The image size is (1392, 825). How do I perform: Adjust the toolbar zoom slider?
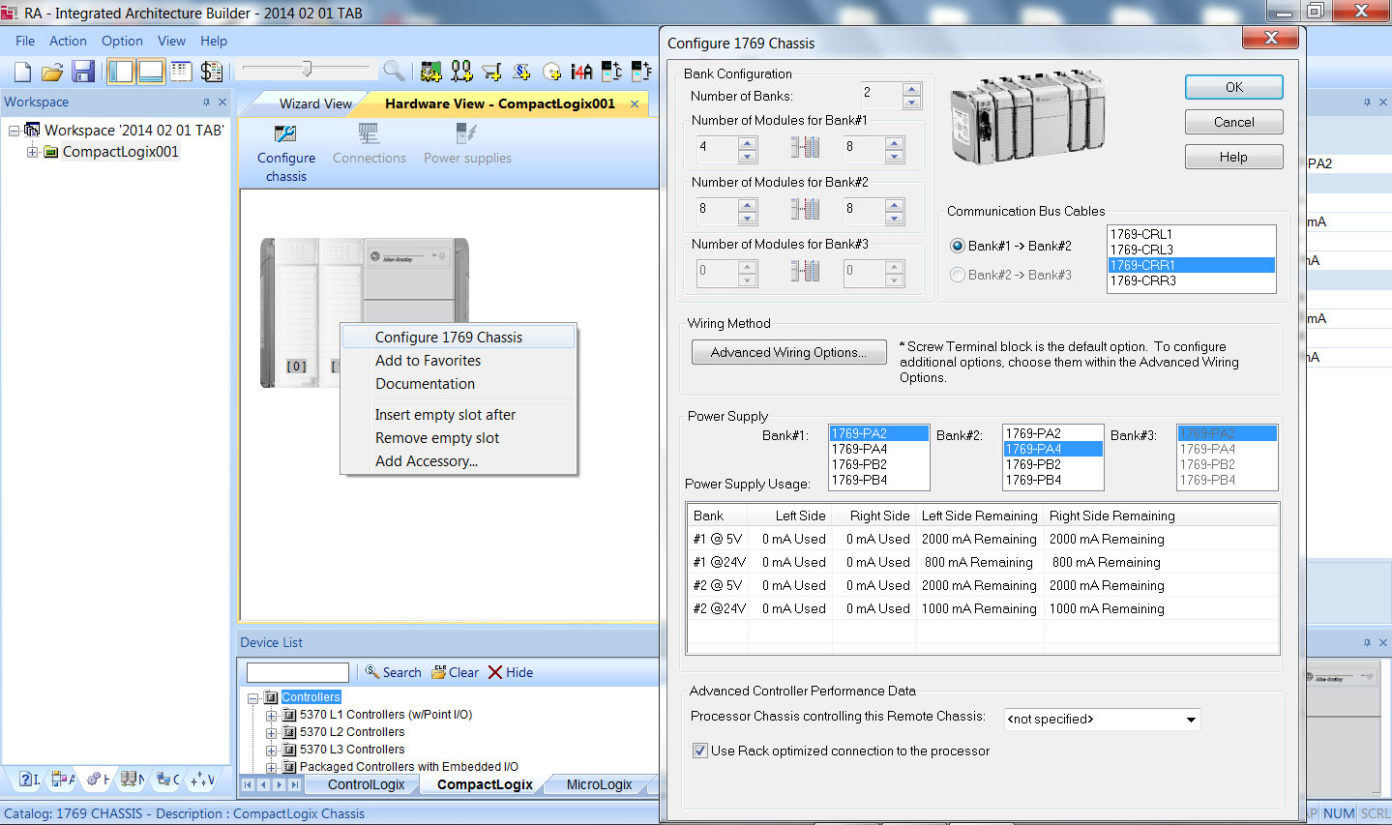305,70
